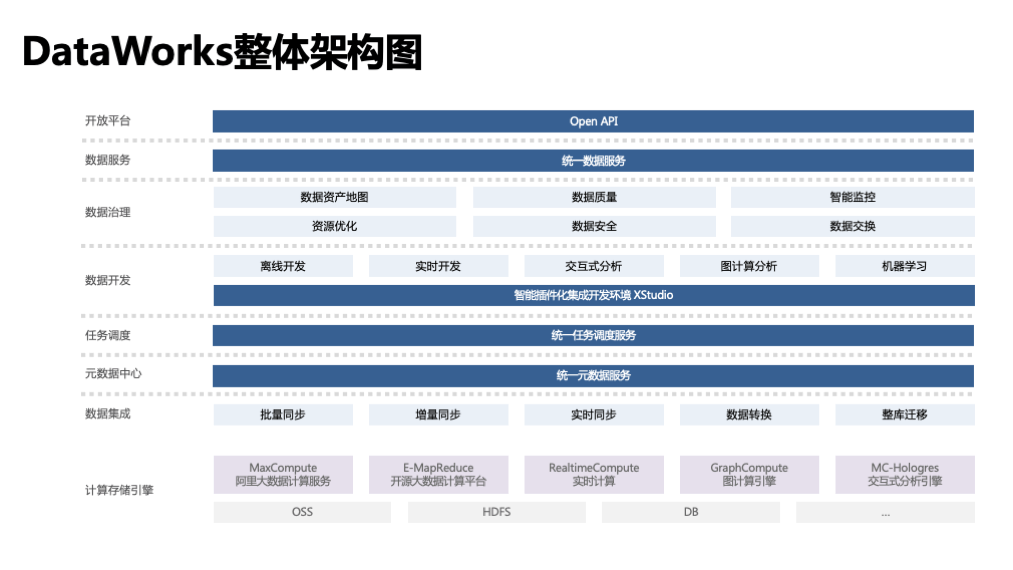Select the MaxCompute engine box
This screenshot has height=570, width=1013.
[283, 475]
